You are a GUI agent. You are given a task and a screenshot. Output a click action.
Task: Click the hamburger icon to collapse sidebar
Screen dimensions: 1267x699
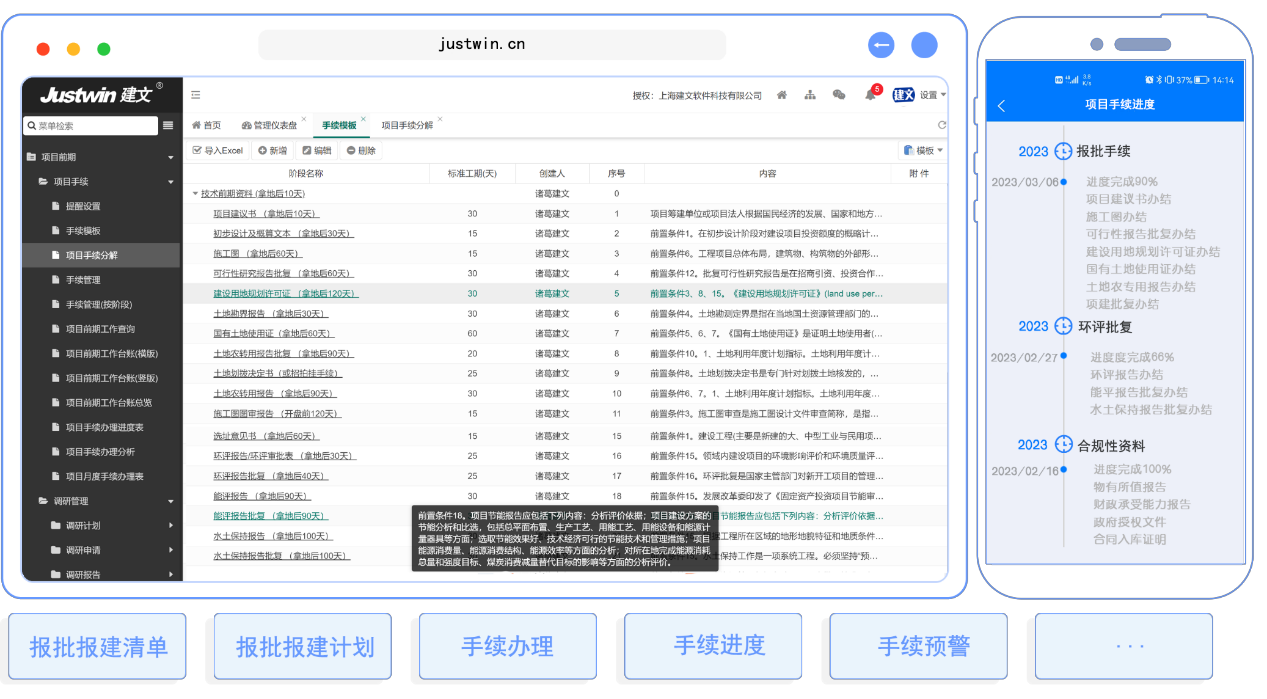(x=196, y=95)
